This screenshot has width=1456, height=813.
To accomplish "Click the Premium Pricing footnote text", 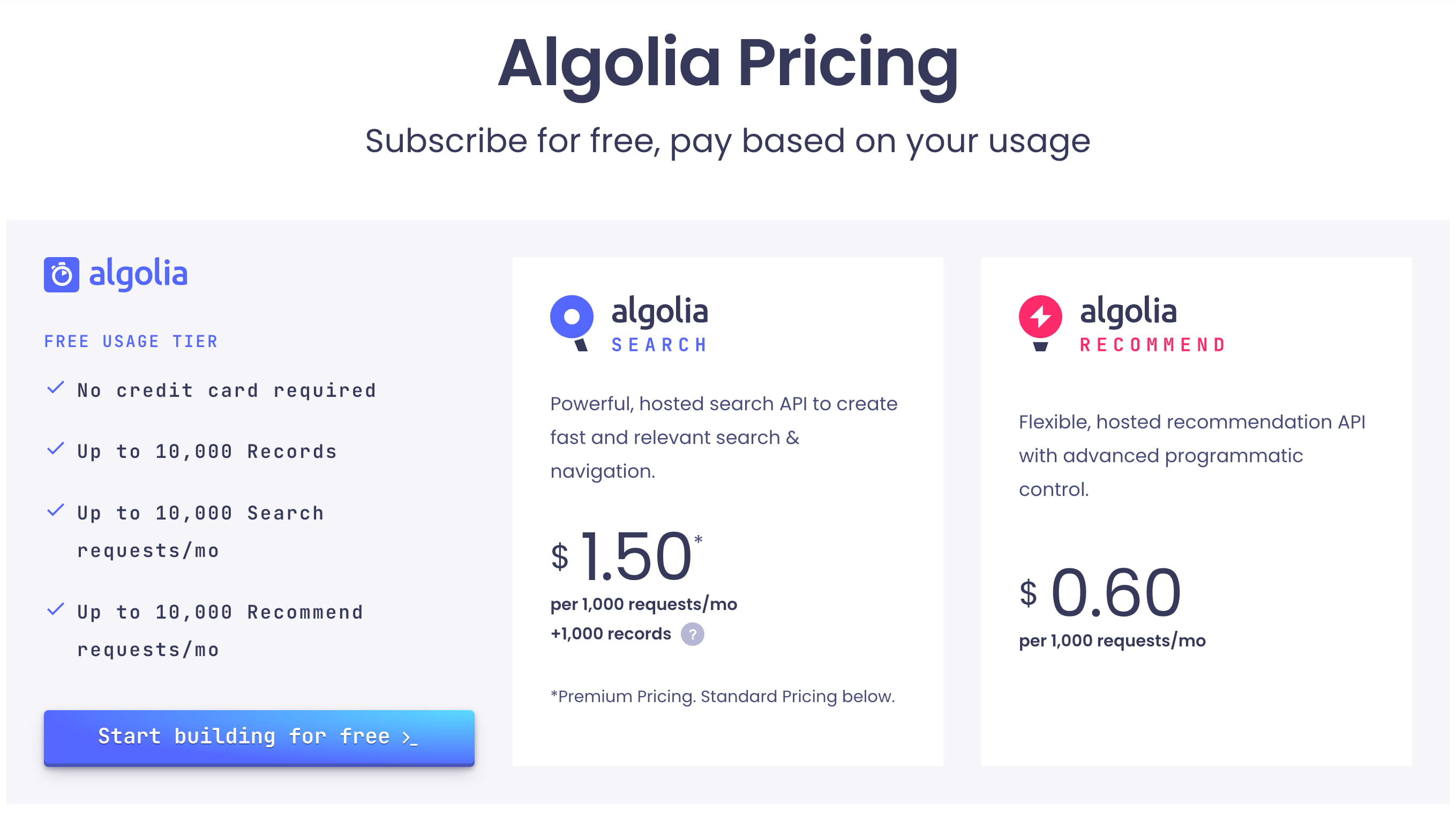I will [722, 696].
